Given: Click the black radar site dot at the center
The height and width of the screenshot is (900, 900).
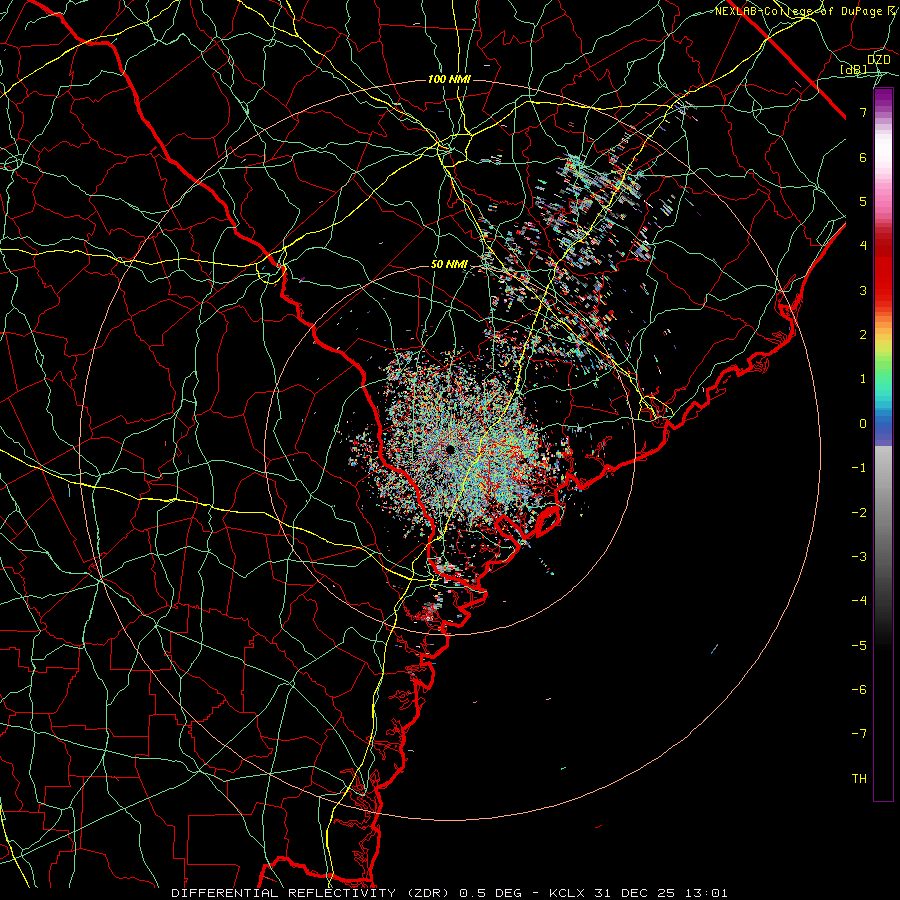Looking at the screenshot, I should (450, 449).
